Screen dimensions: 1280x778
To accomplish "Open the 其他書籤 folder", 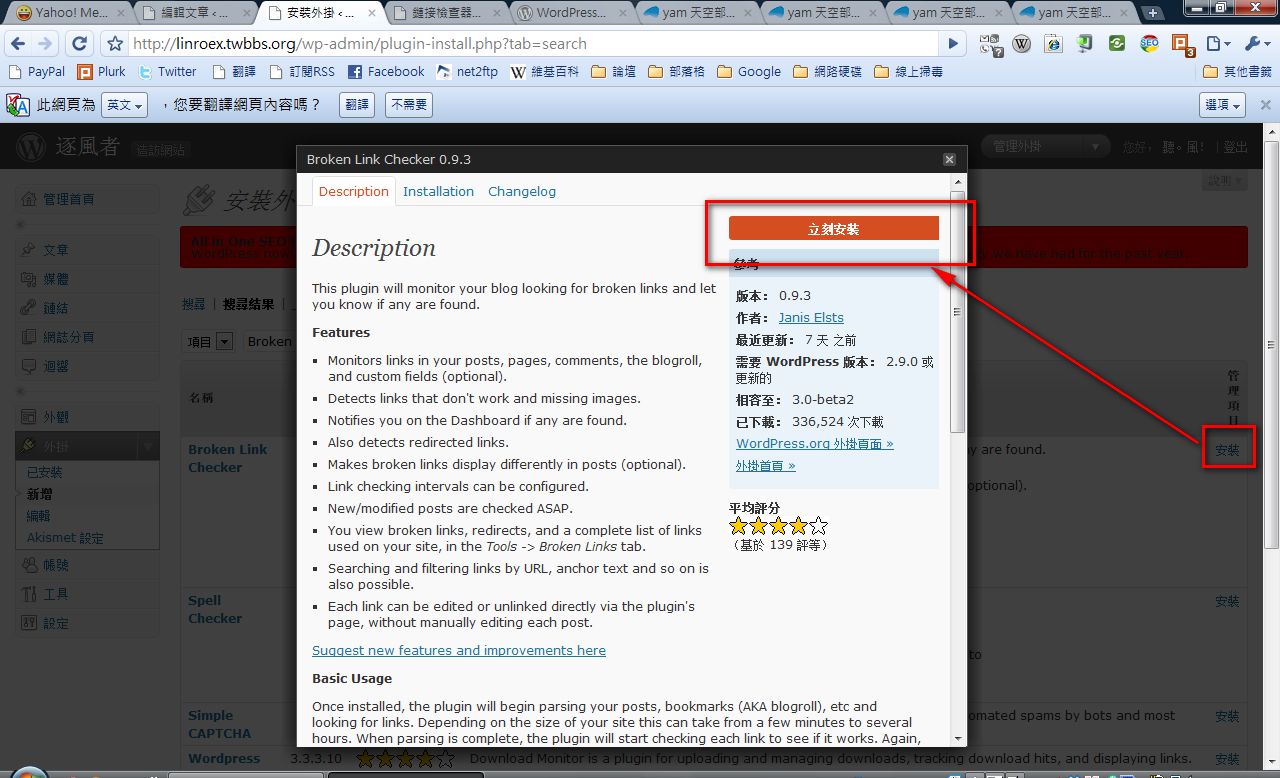I will 1238,72.
